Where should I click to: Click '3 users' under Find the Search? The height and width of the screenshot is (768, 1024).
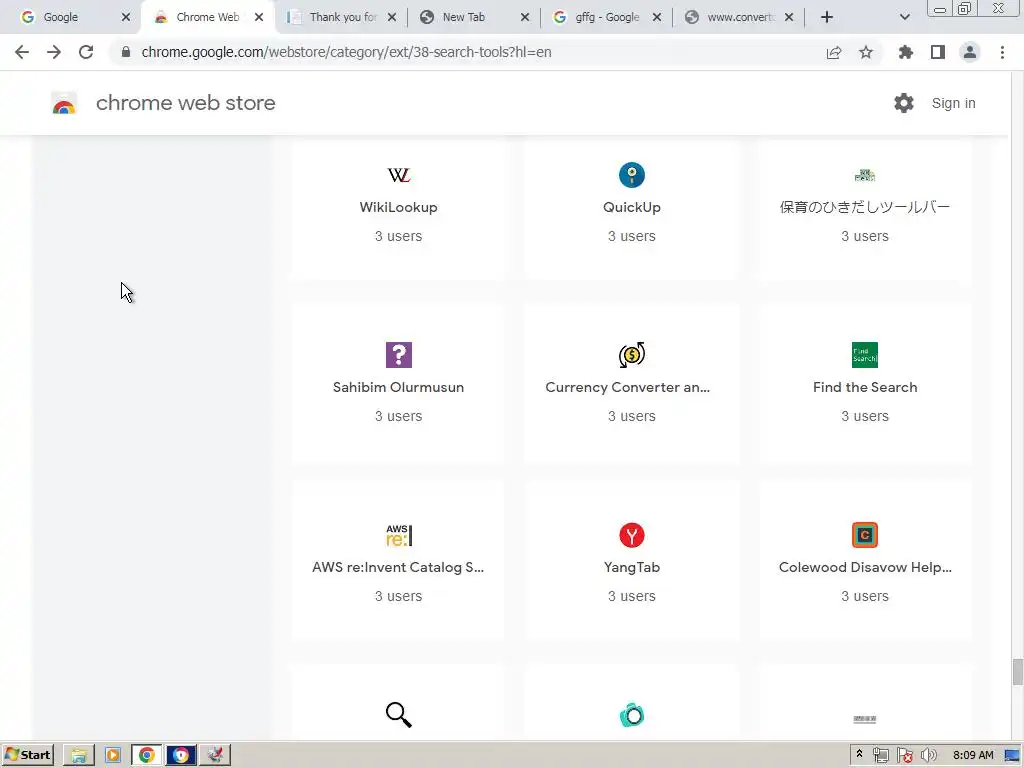[x=865, y=416]
